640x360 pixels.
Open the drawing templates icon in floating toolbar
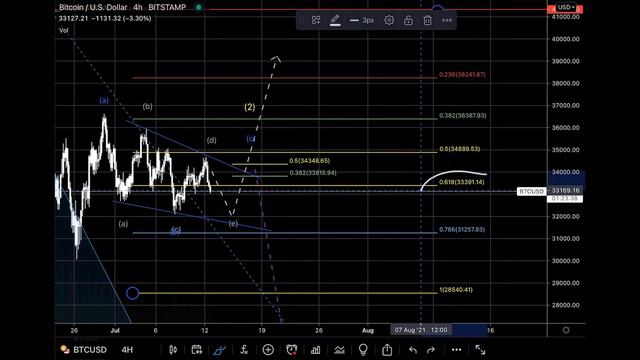tap(316, 20)
